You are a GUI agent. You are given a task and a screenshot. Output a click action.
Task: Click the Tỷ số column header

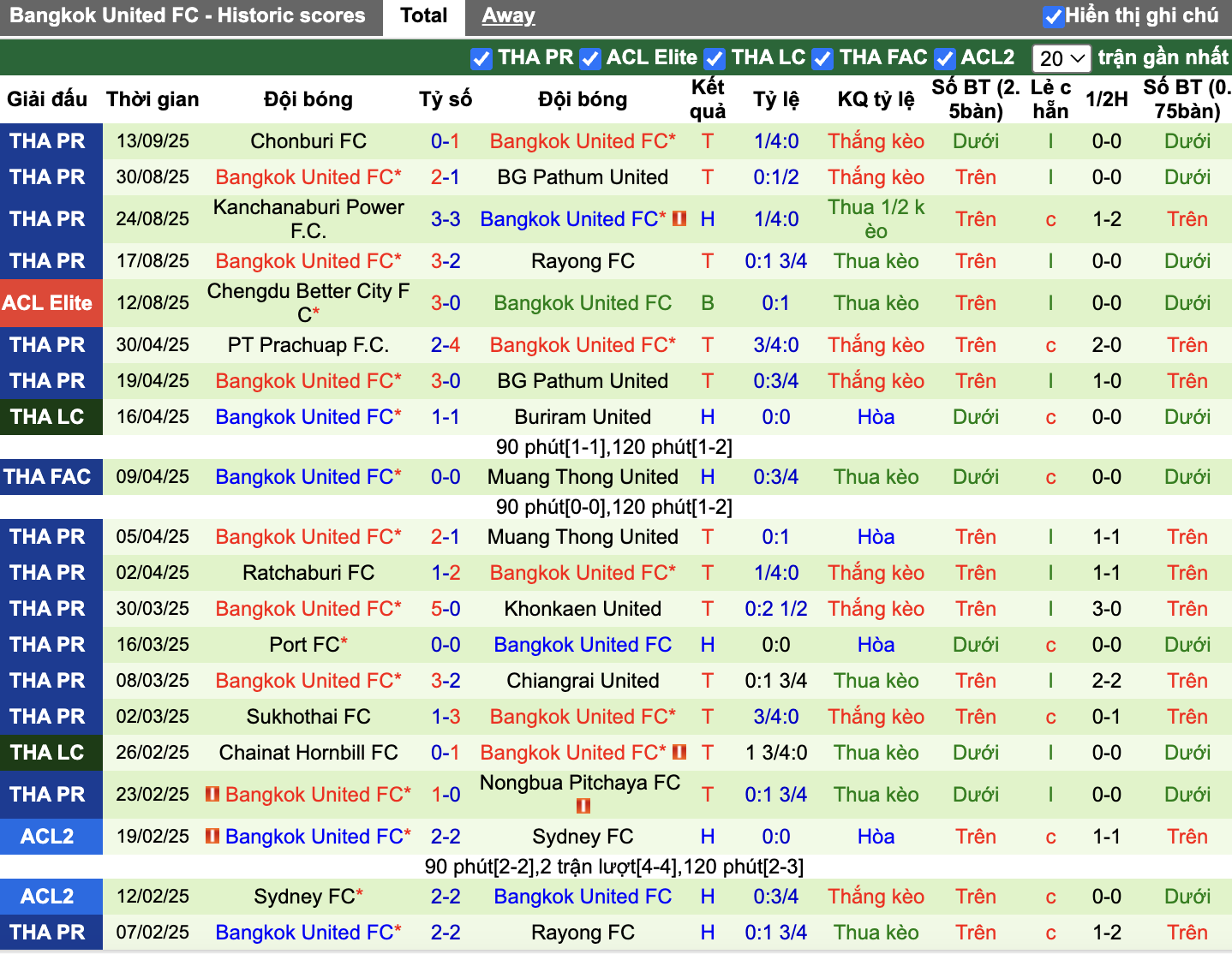(x=446, y=99)
